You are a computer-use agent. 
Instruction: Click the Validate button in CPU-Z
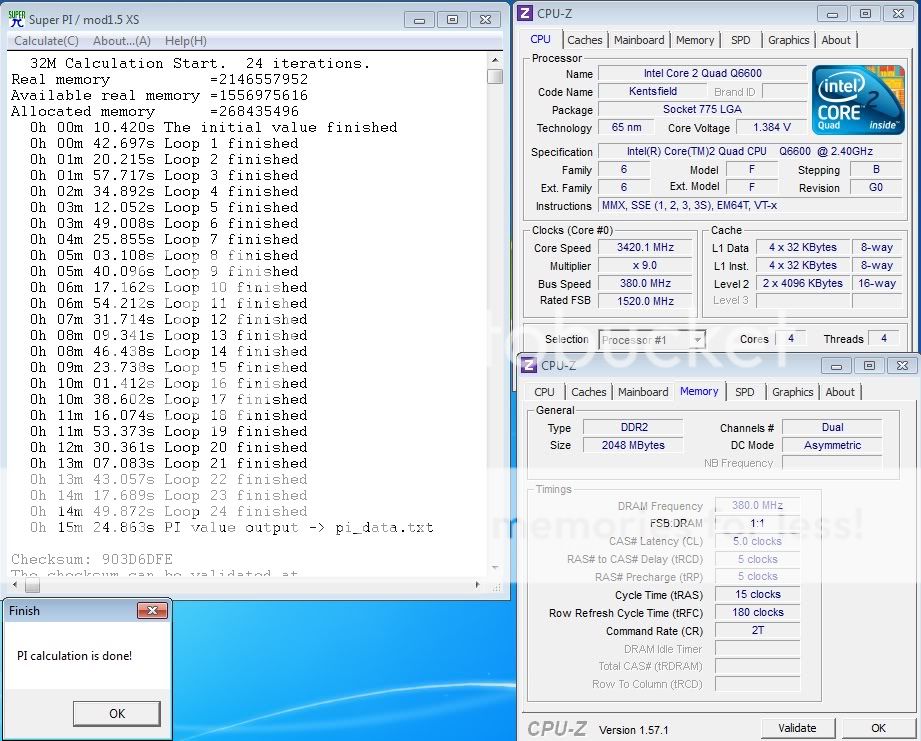pos(798,727)
